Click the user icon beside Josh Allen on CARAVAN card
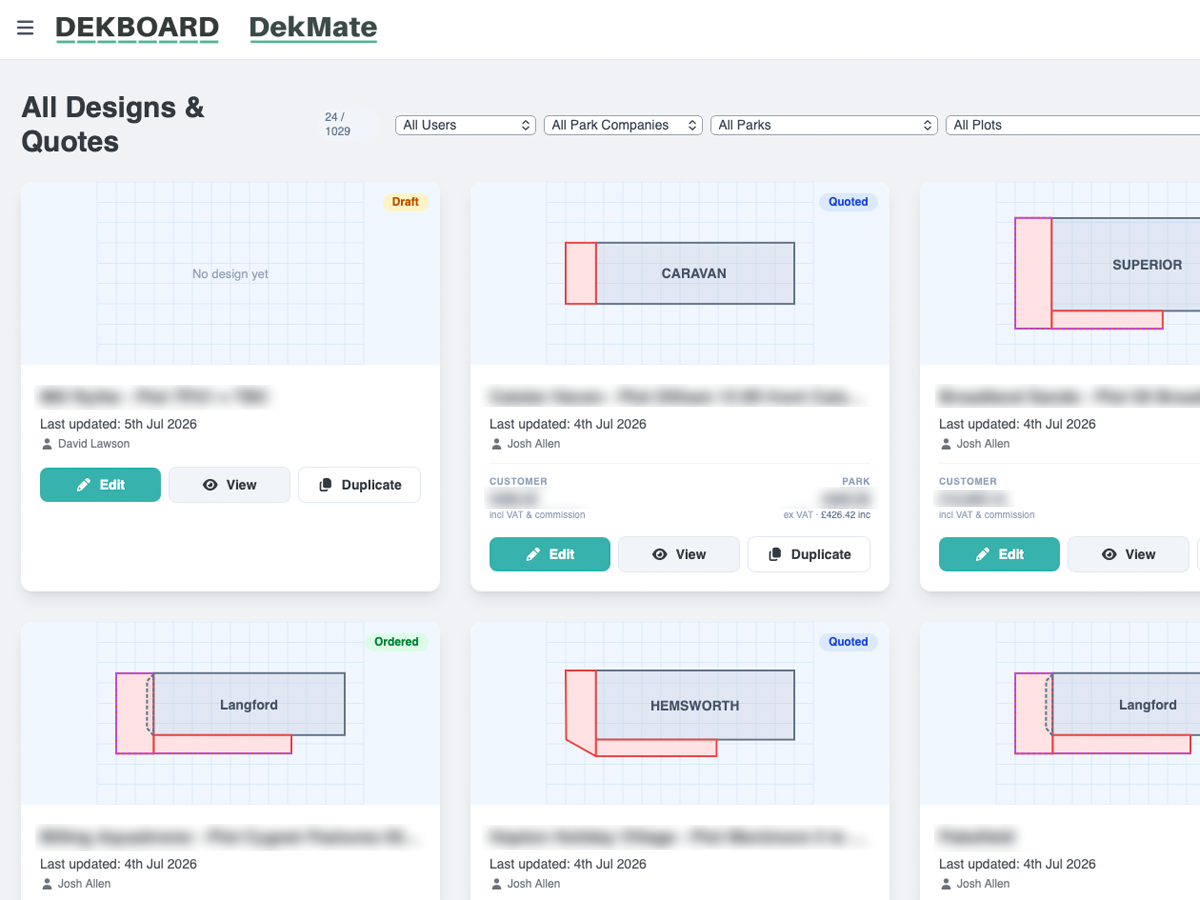 coord(495,443)
